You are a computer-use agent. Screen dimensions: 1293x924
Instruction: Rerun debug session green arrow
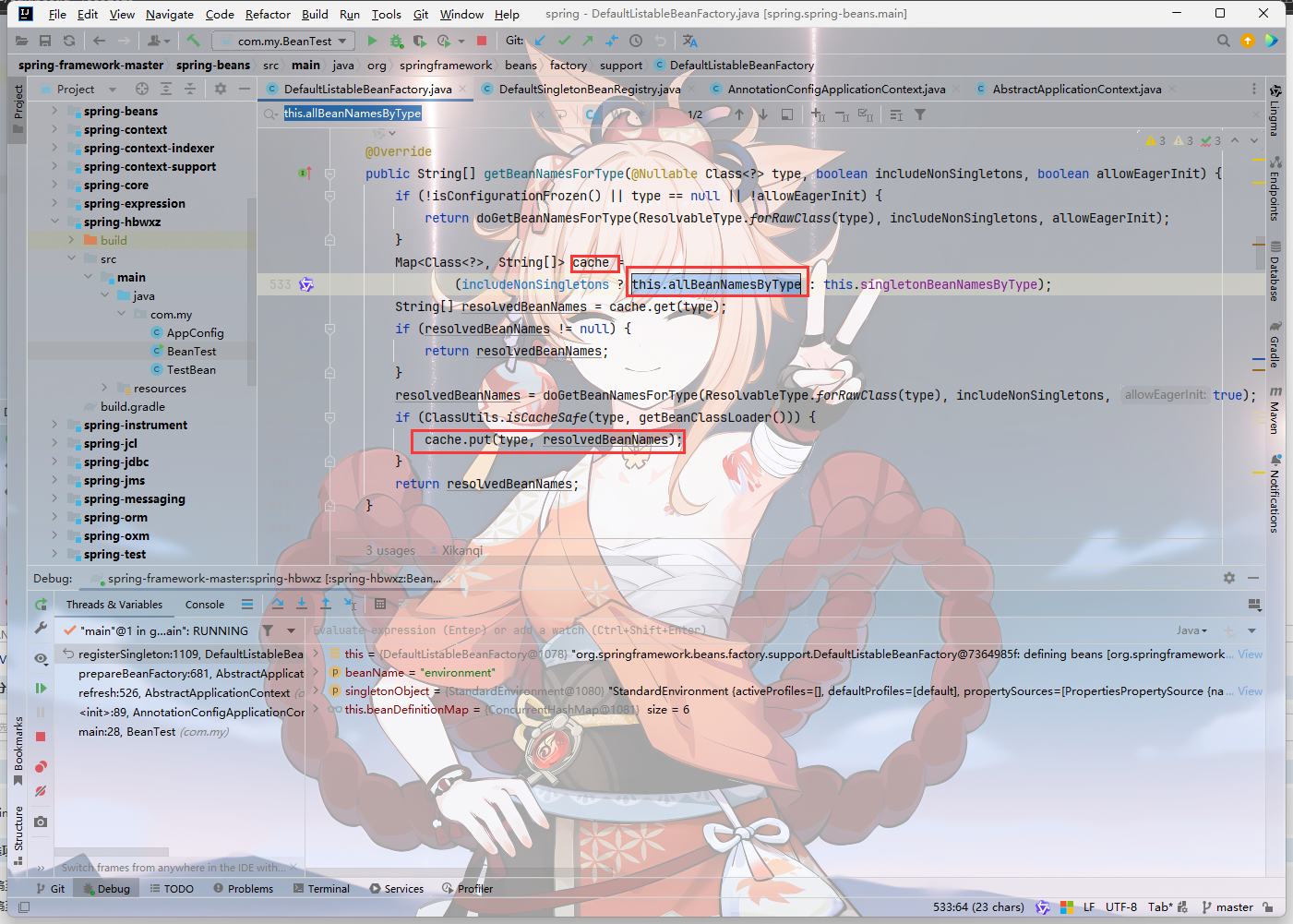point(41,604)
